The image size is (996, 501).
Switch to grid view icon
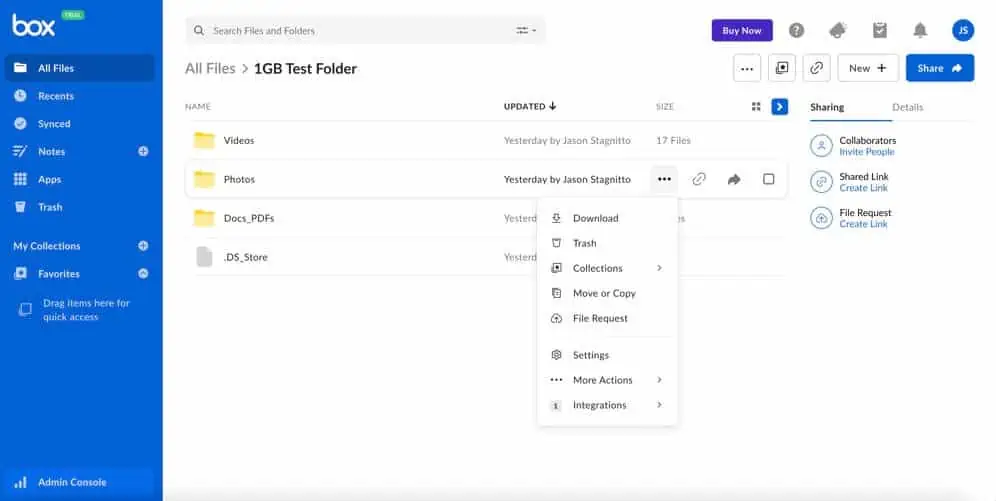pyautogui.click(x=756, y=107)
